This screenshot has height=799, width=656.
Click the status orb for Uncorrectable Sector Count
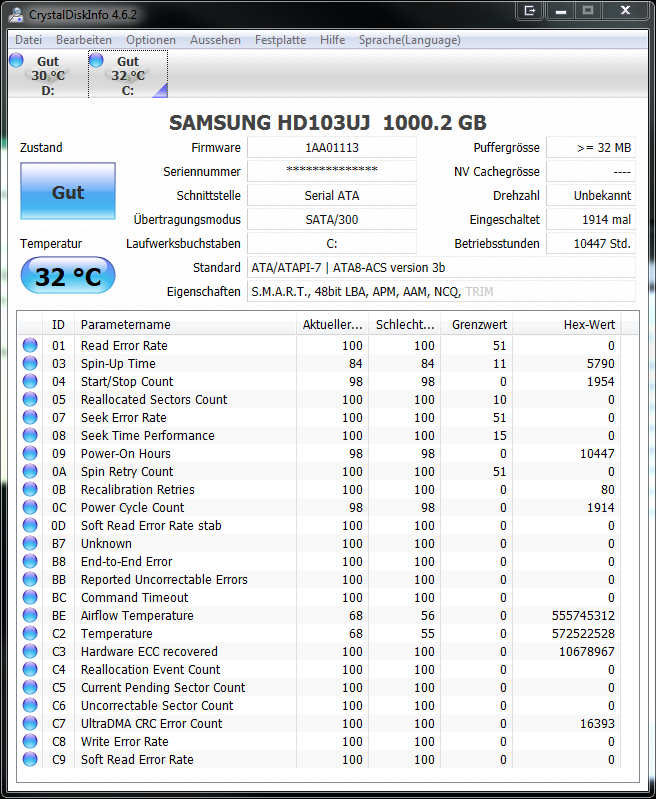[x=30, y=705]
